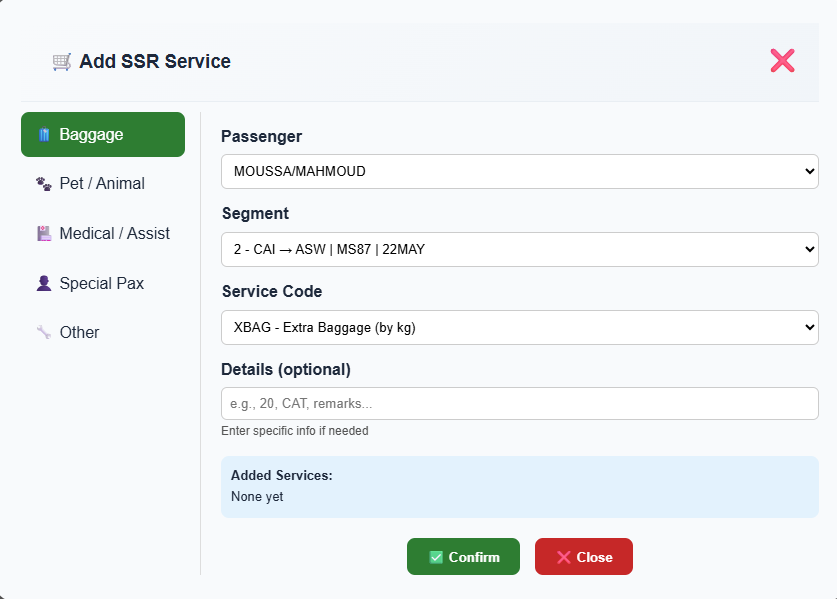837x599 pixels.
Task: Select the Baggage category tab
Action: click(103, 135)
